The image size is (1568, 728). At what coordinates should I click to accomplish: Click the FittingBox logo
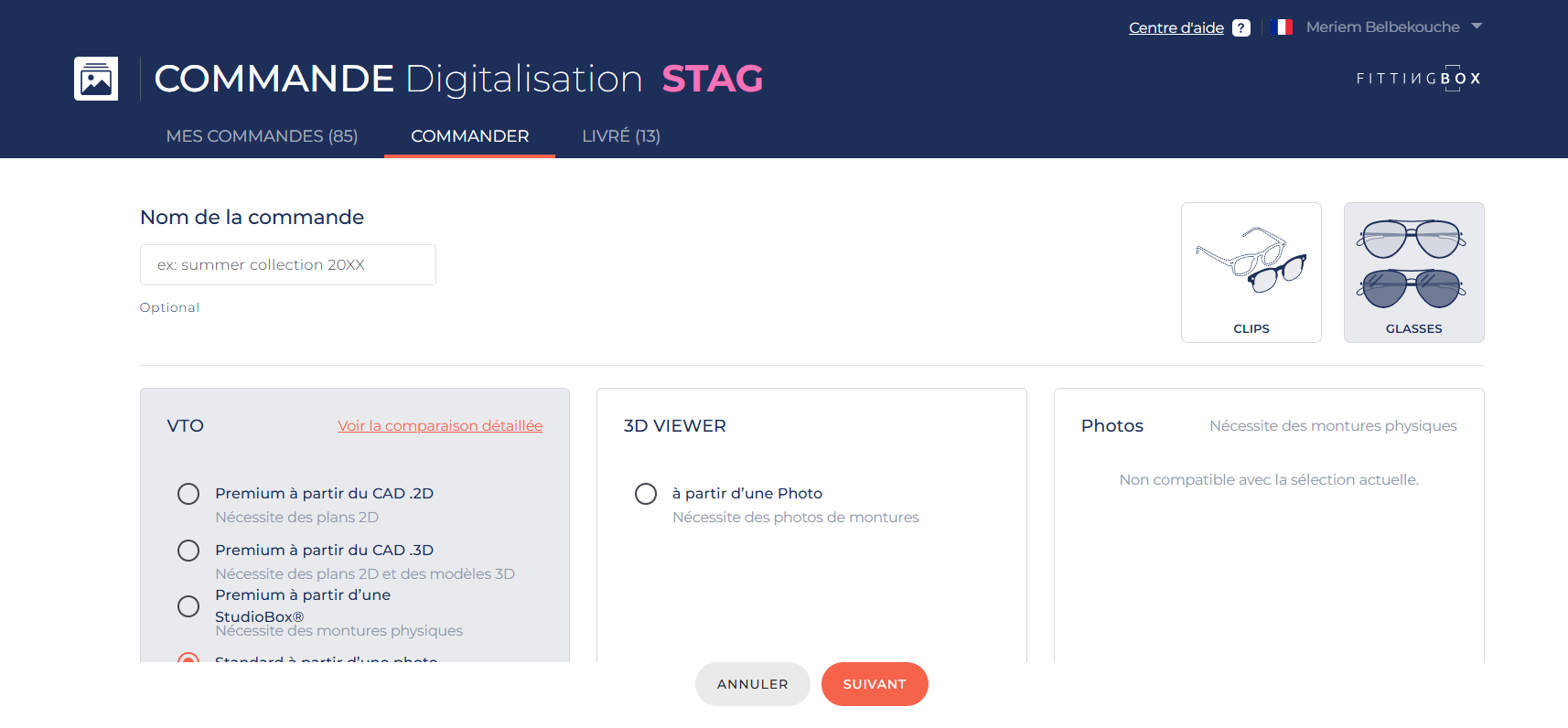point(1418,79)
